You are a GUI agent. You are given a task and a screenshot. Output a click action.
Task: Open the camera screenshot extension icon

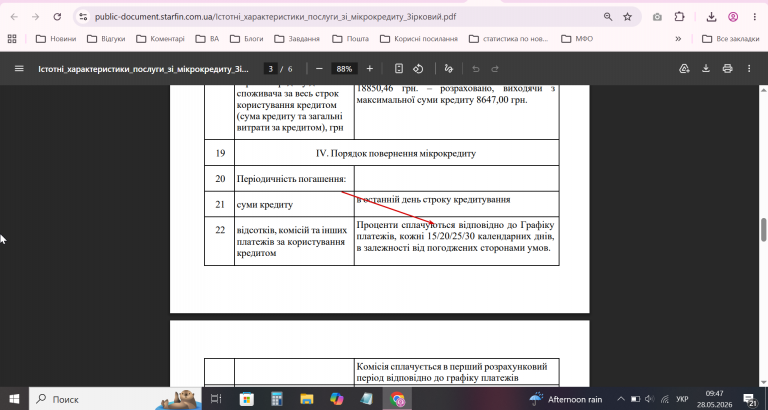pyautogui.click(x=657, y=17)
